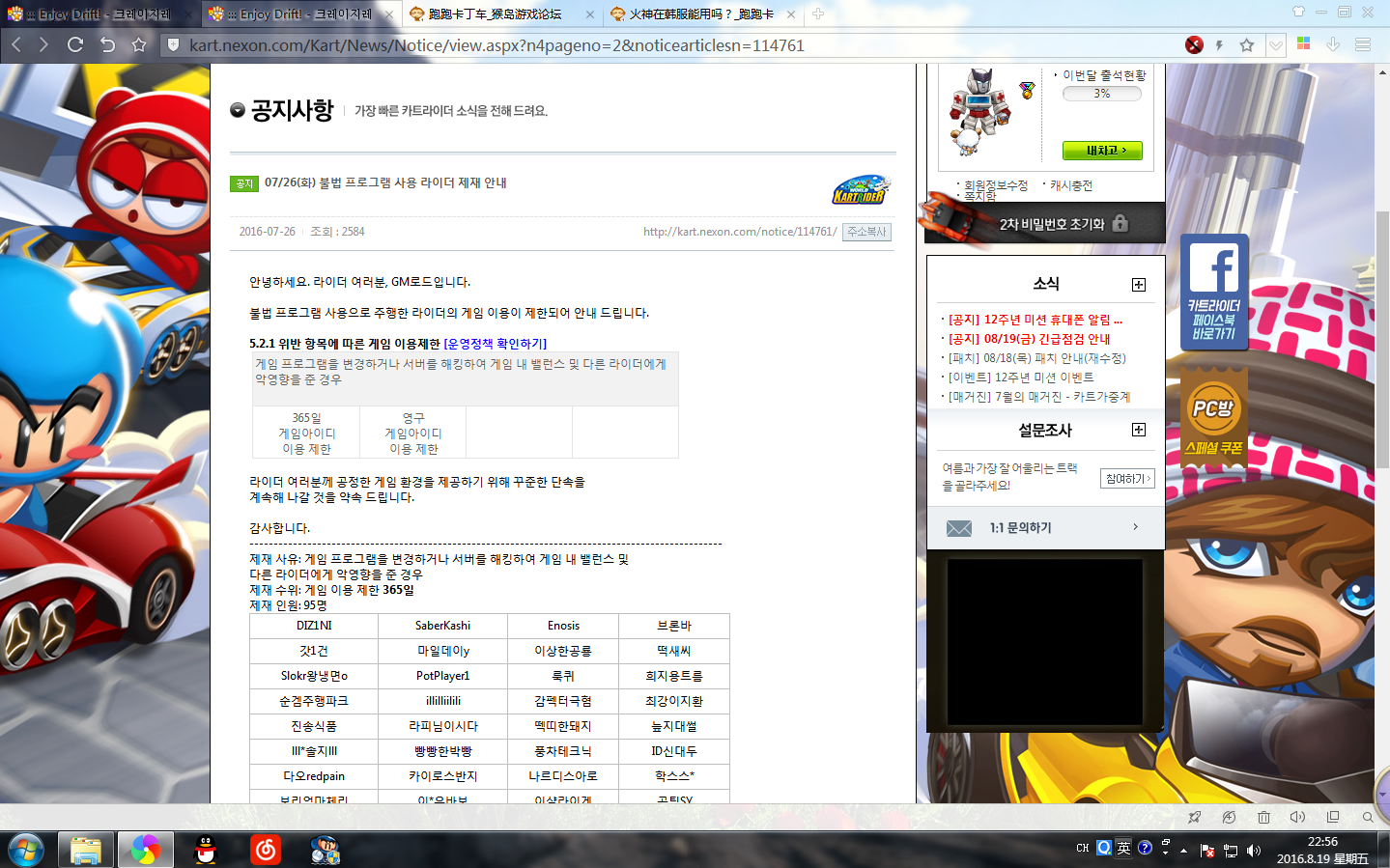
Task: Click the trash icon in browser status bar
Action: point(1263,817)
